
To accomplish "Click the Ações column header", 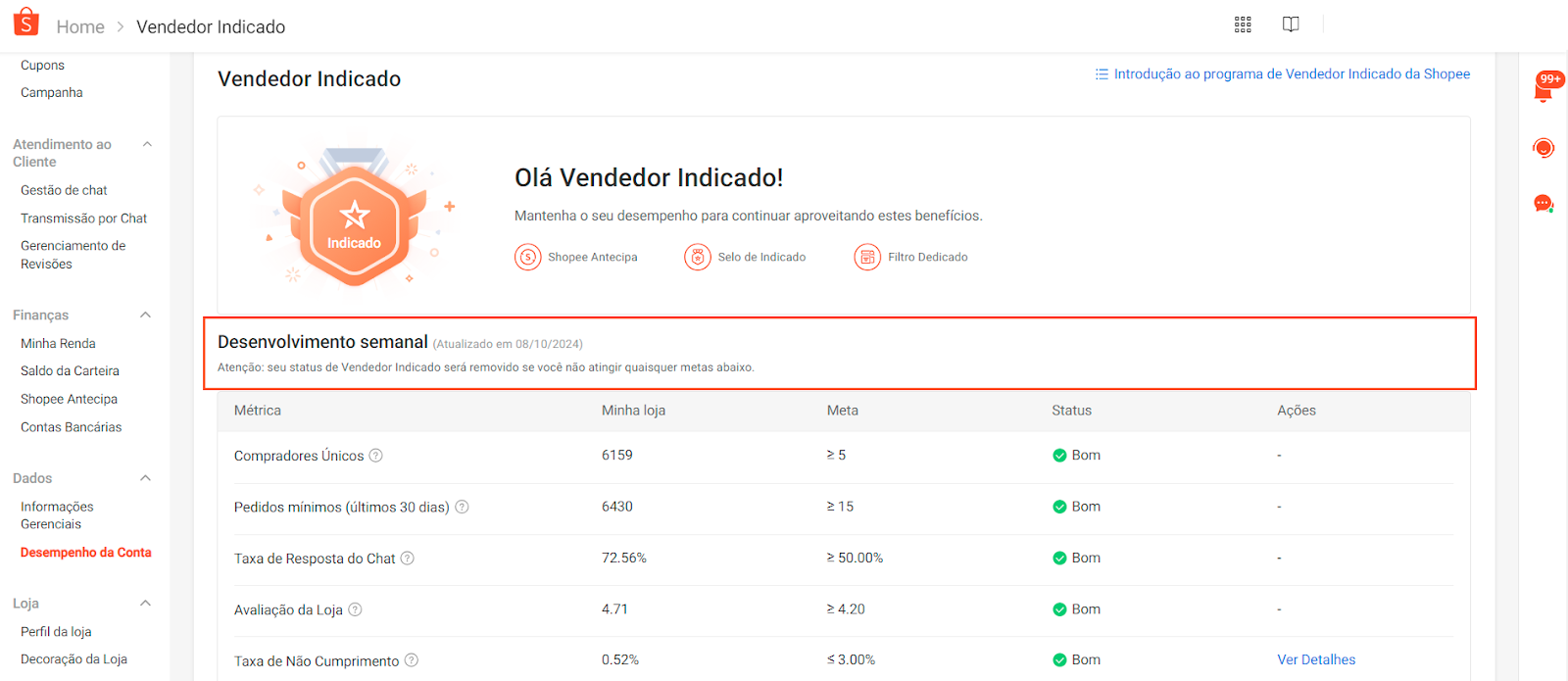I will tap(1297, 411).
